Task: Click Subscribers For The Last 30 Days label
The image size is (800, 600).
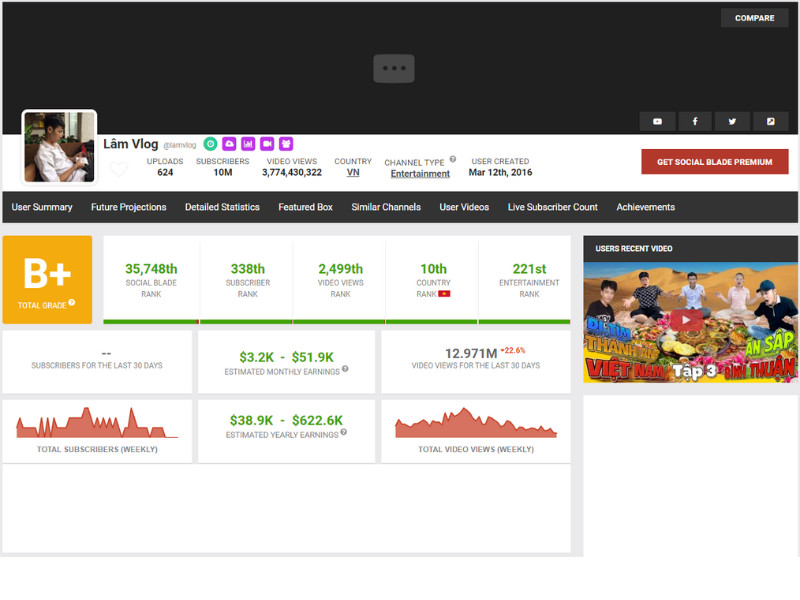Action: pyautogui.click(x=97, y=365)
